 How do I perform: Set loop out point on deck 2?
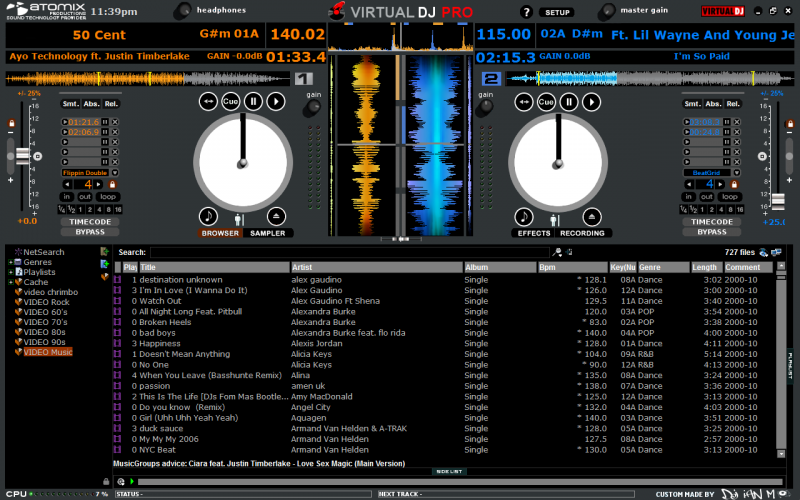[707, 196]
